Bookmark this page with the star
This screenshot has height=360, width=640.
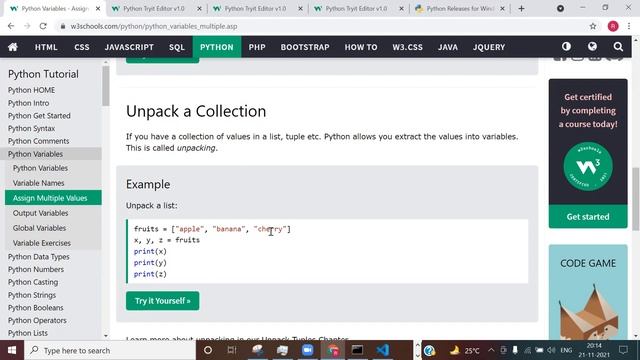[593, 26]
